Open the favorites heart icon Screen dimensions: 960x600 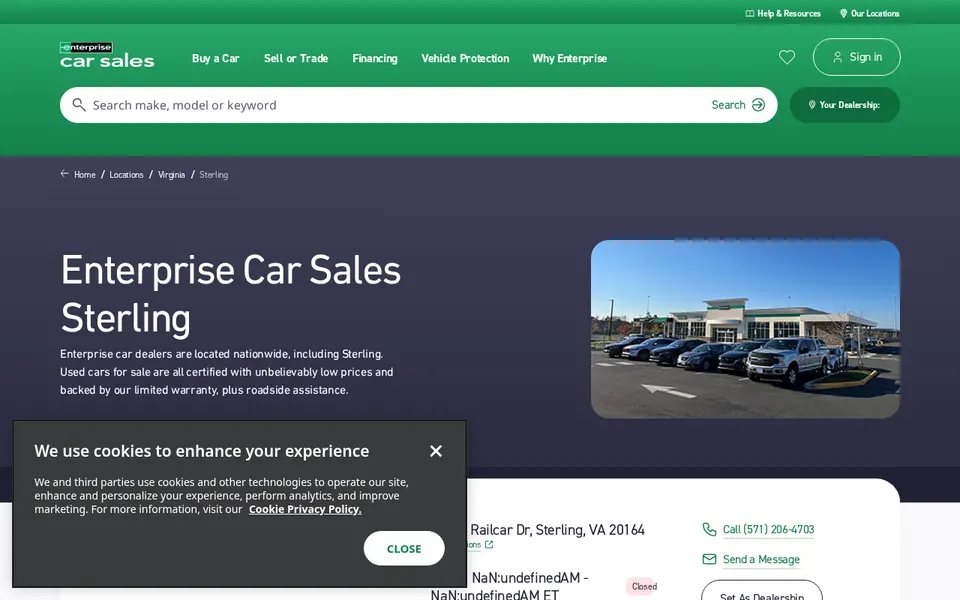coord(787,57)
